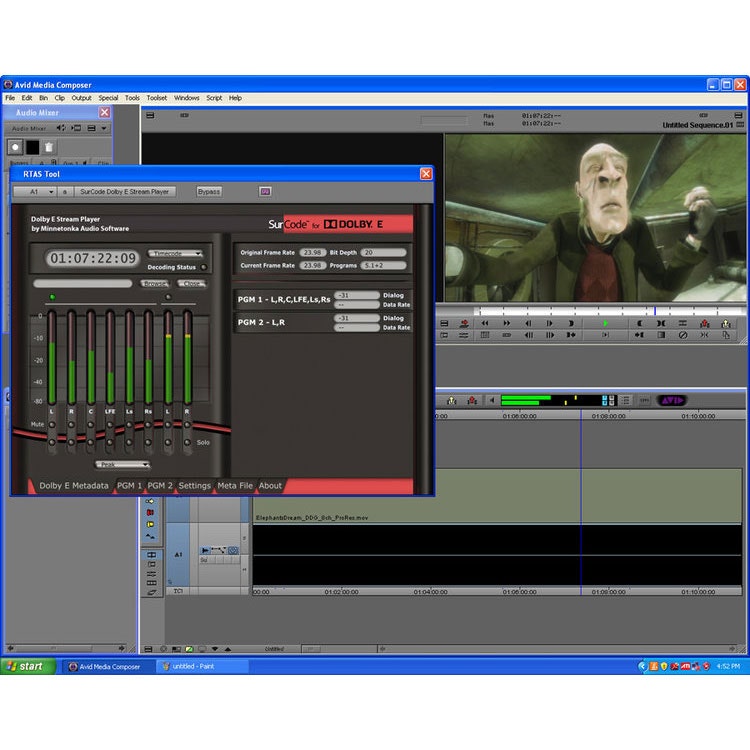This screenshot has width=750, height=750.
Task: Click the up arrow in timeline bottom bar
Action: click(228, 649)
